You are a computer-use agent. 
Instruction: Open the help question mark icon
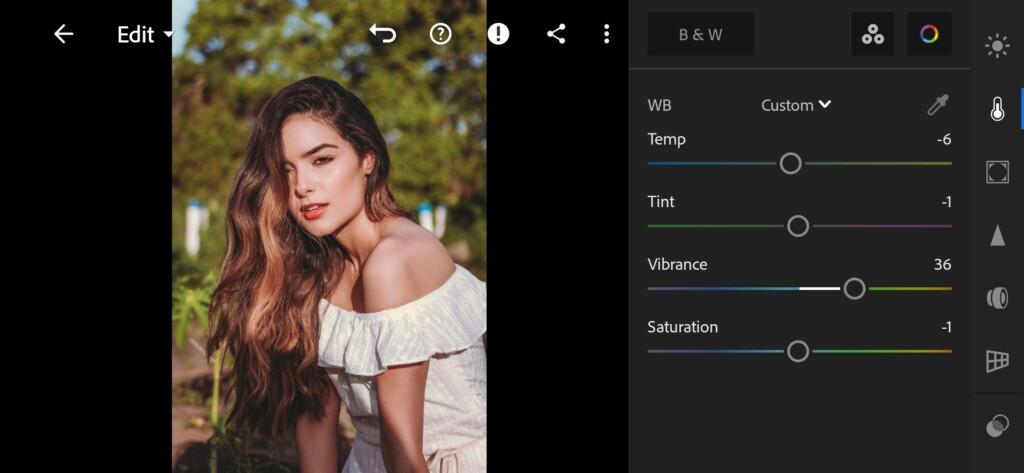pyautogui.click(x=441, y=34)
